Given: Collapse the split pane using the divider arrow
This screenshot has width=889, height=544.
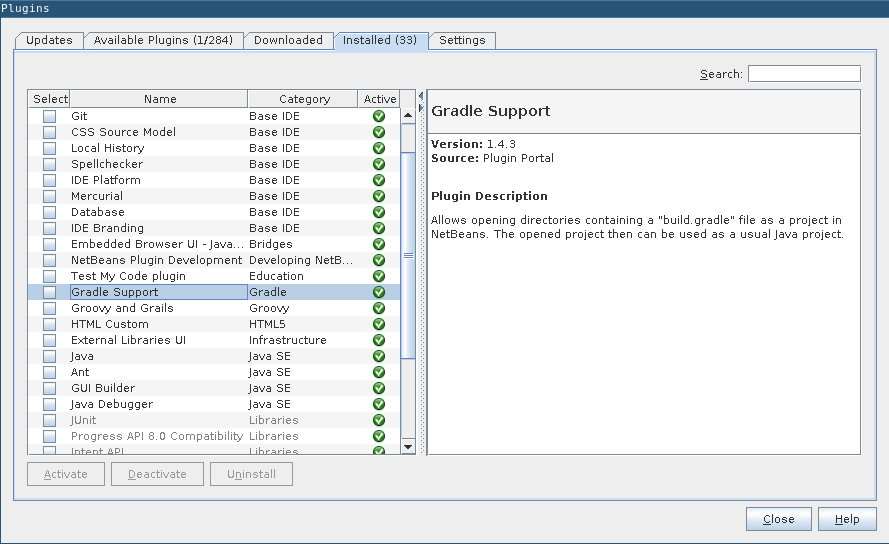Looking at the screenshot, I should [x=421, y=95].
